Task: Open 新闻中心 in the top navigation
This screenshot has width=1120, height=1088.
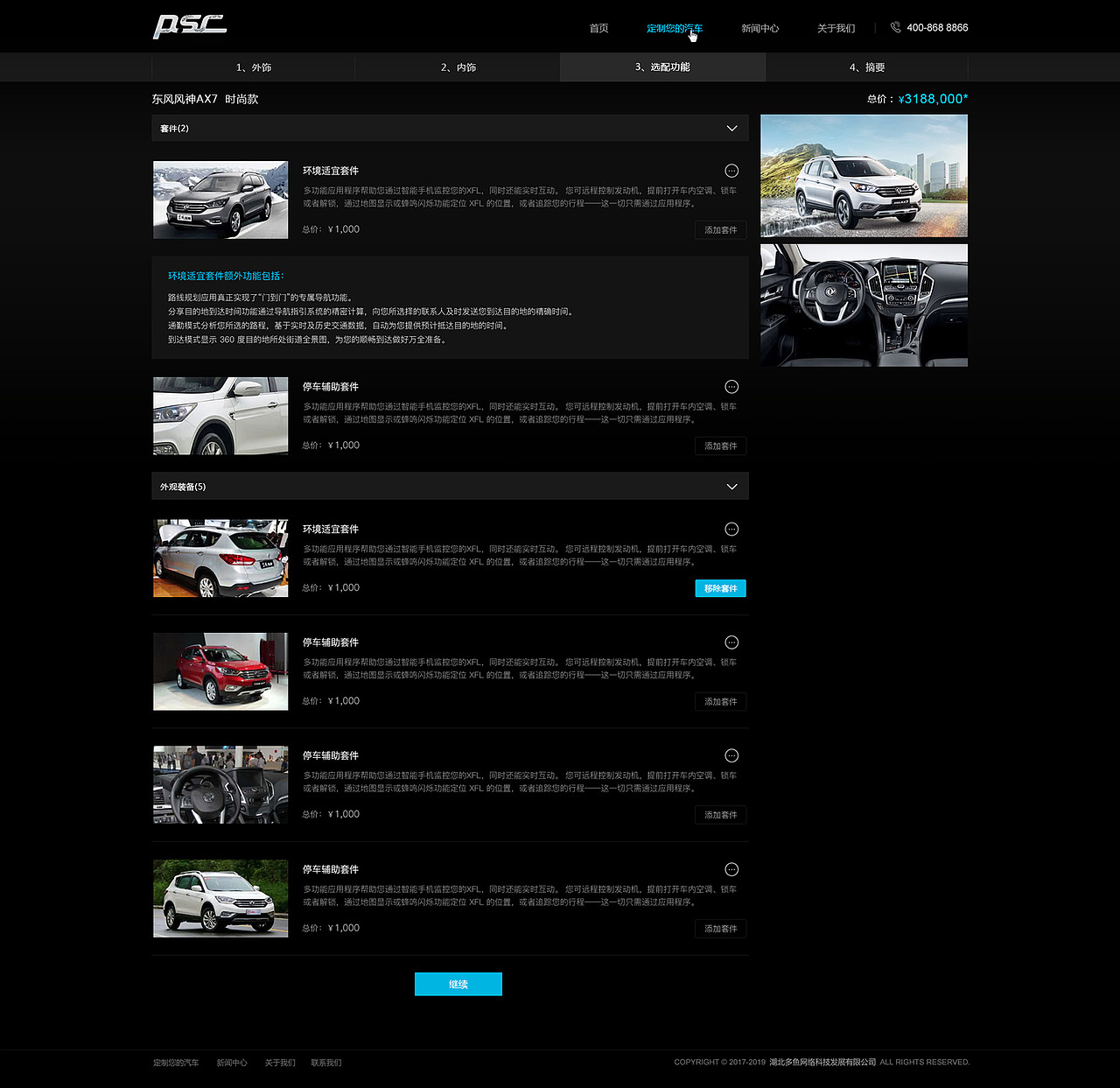Action: coord(759,29)
